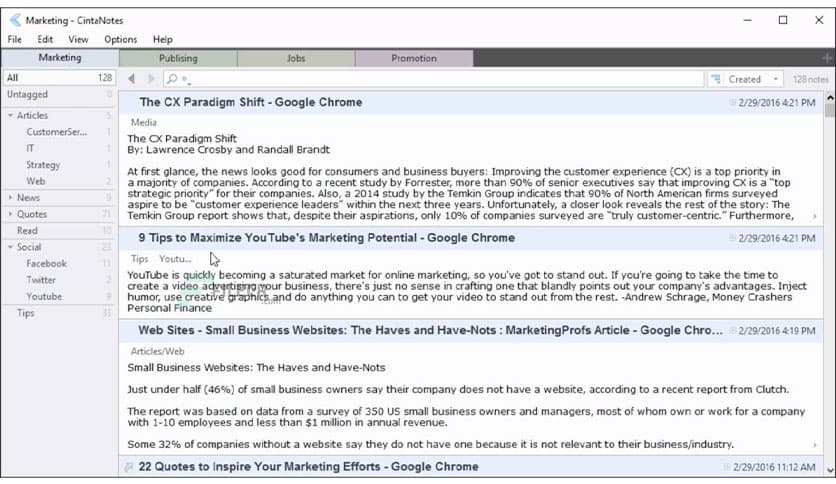The width and height of the screenshot is (836, 484).
Task: Collapse the Social tag group
Action: click(9, 247)
